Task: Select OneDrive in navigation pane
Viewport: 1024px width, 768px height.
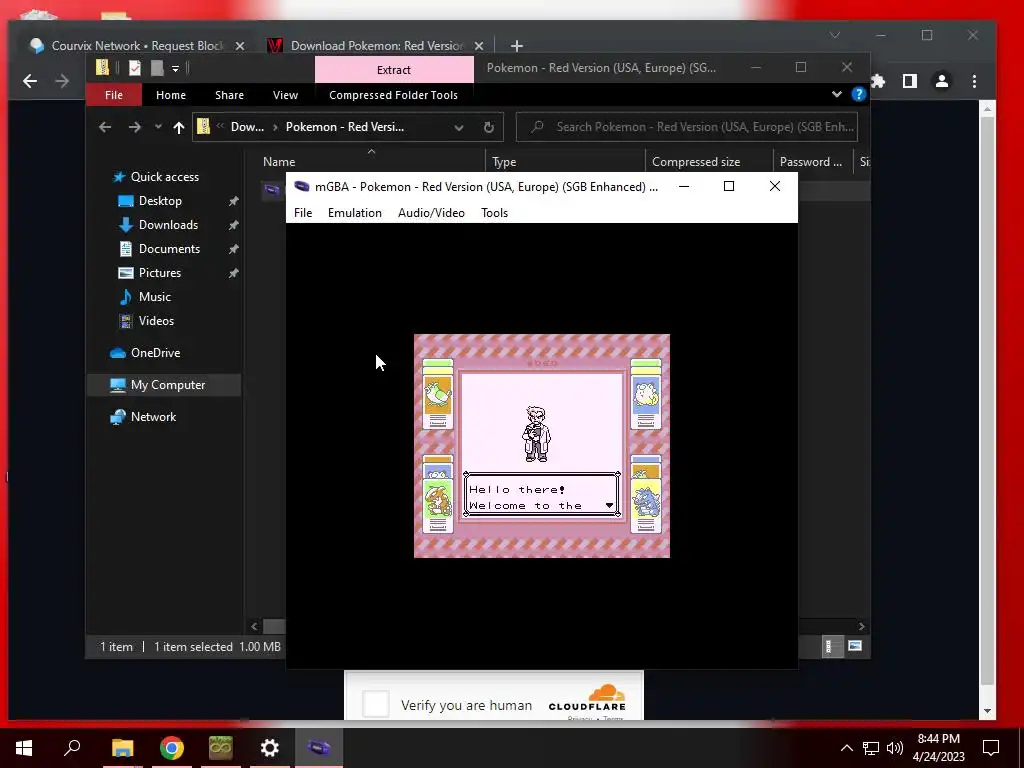Action: pos(155,353)
